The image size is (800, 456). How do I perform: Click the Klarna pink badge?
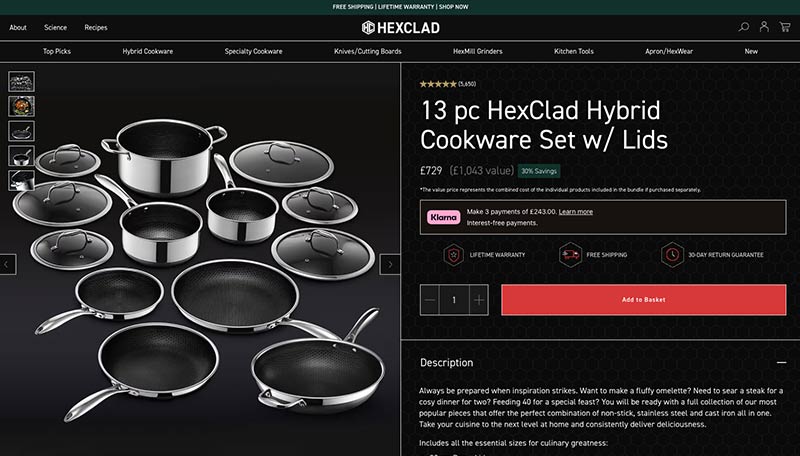tap(443, 217)
